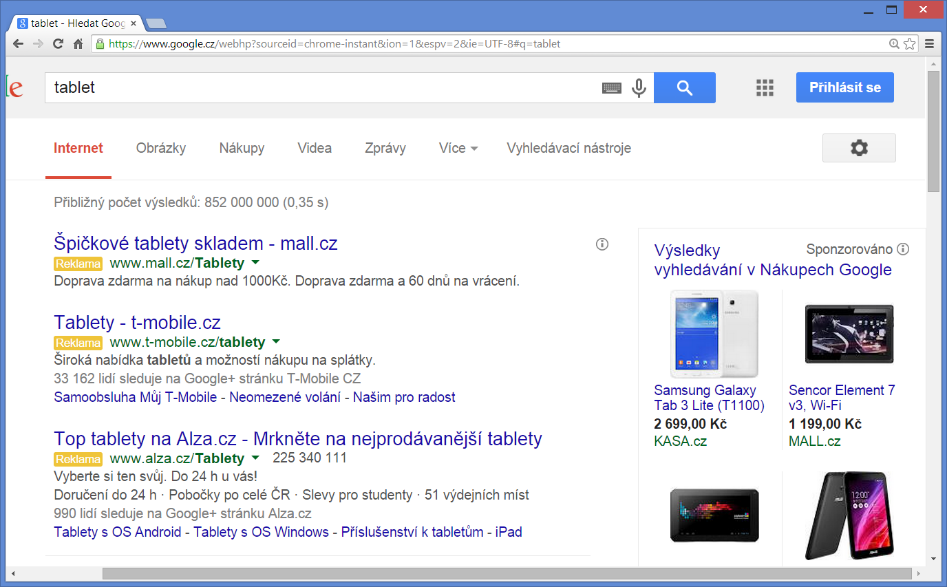Click the MALL.cz seller name
The width and height of the screenshot is (947, 587).
(814, 441)
